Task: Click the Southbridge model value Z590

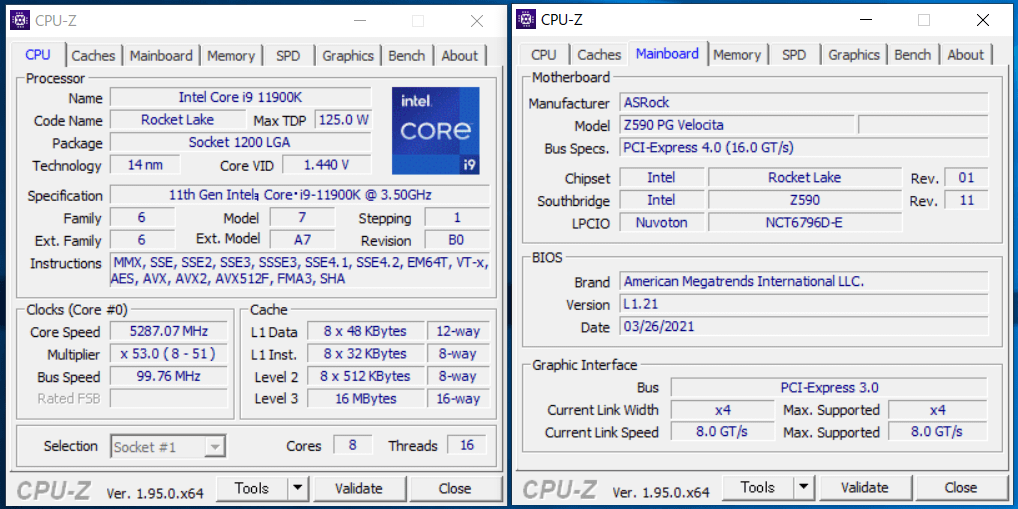Action: point(805,200)
